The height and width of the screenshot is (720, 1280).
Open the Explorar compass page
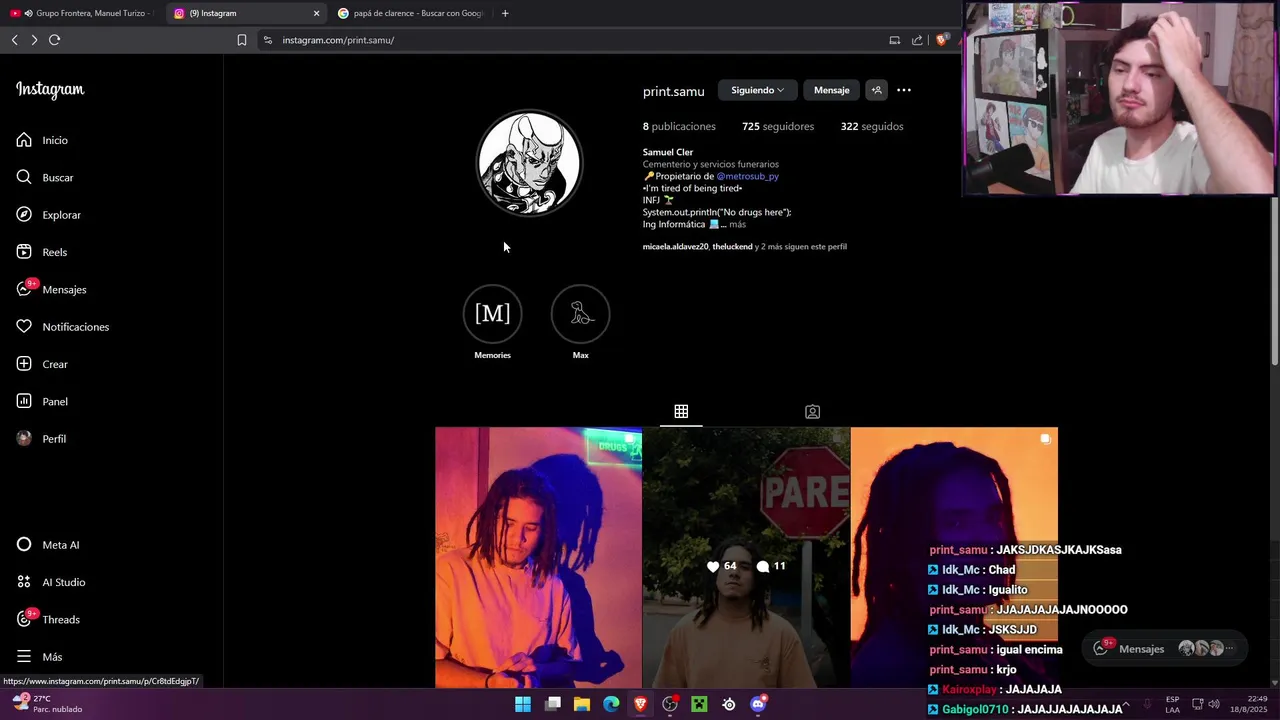pyautogui.click(x=48, y=215)
